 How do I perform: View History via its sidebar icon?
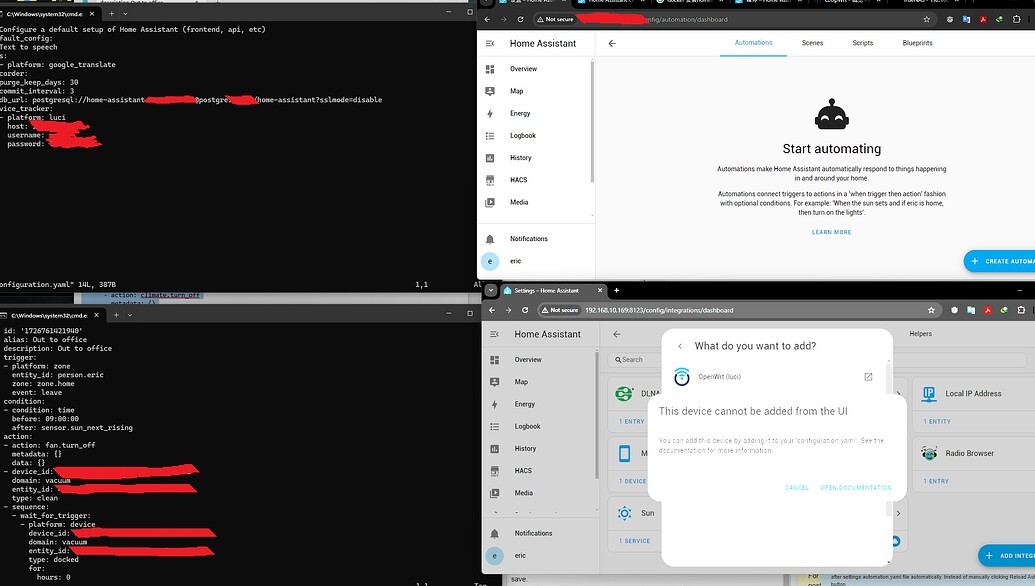tap(495, 448)
